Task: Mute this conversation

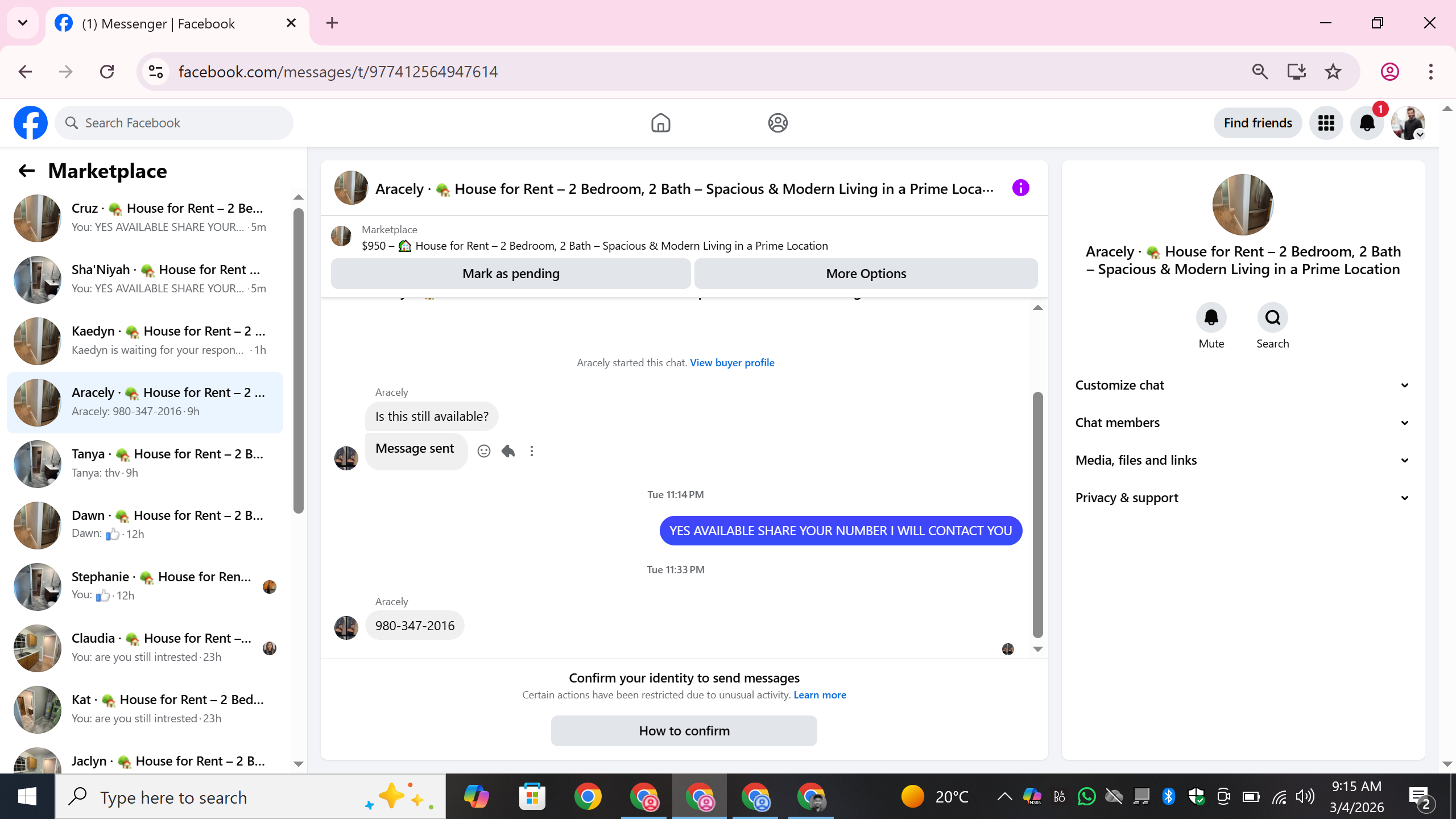Action: click(x=1211, y=317)
